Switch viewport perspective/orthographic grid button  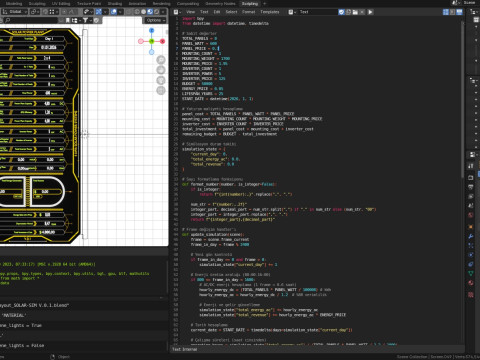(x=161, y=90)
